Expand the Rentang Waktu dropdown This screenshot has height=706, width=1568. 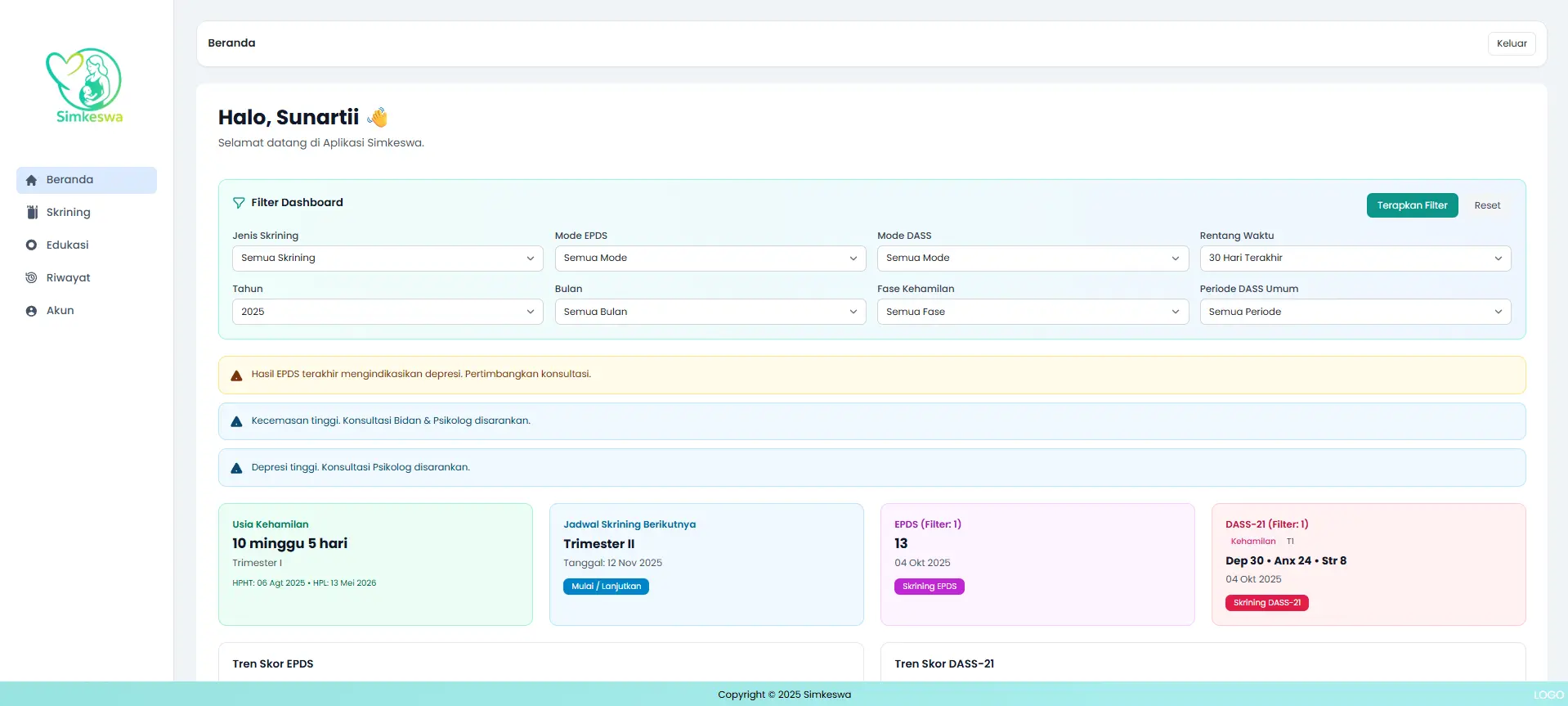click(x=1355, y=259)
